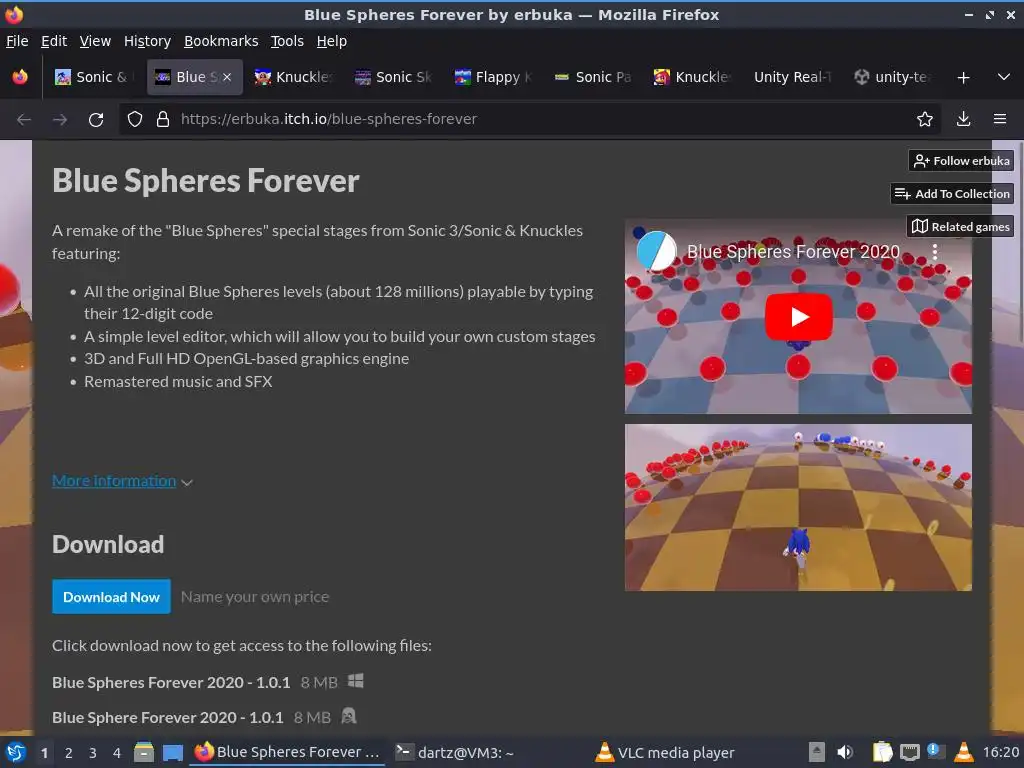This screenshot has width=1024, height=768.
Task: Open the Bookmarks menu
Action: pyautogui.click(x=221, y=41)
